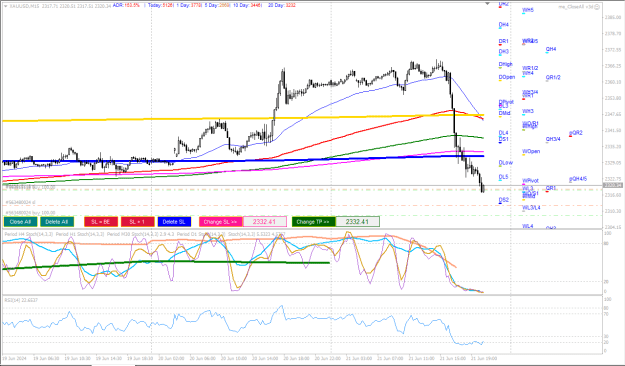Select the DMid level label
This screenshot has height=366, width=625.
(x=504, y=113)
